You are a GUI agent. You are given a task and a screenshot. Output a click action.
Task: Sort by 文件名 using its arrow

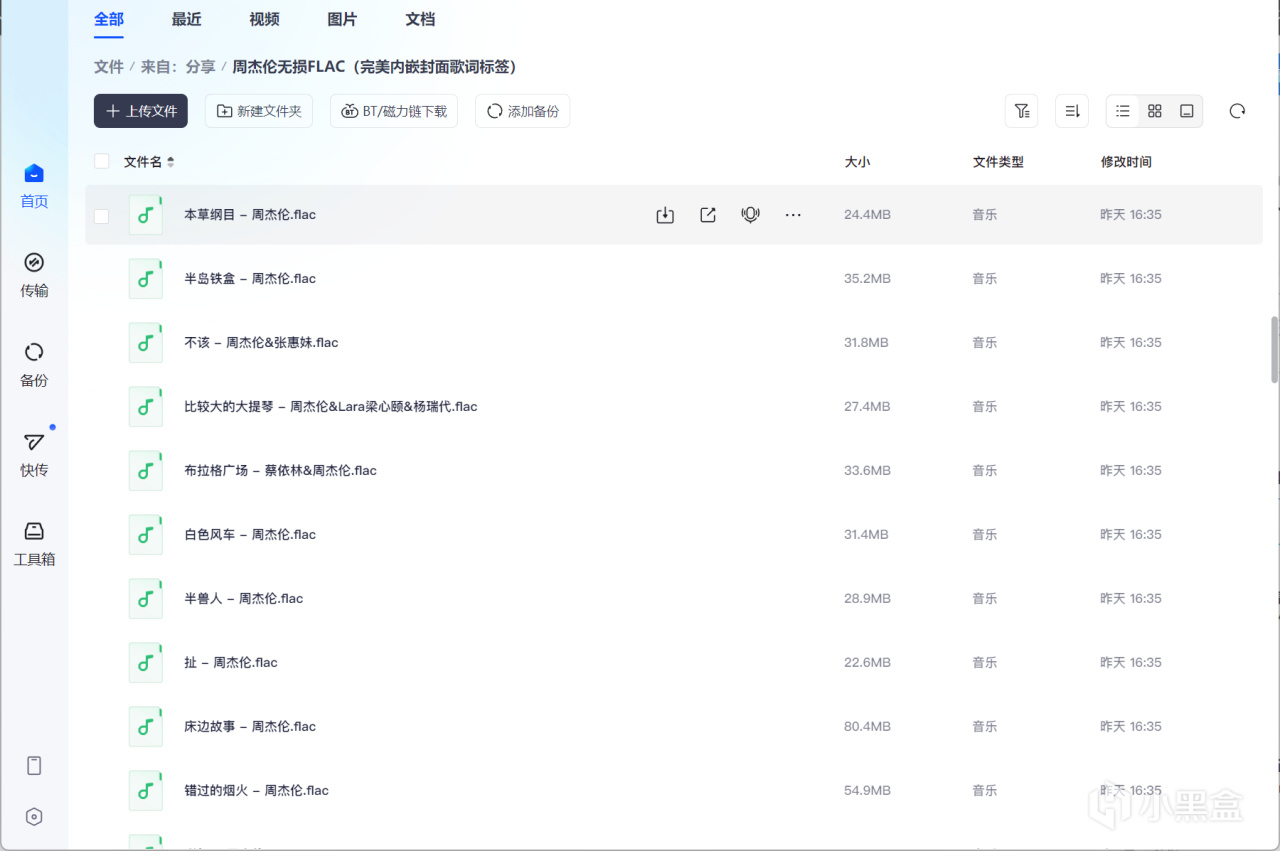pos(170,162)
